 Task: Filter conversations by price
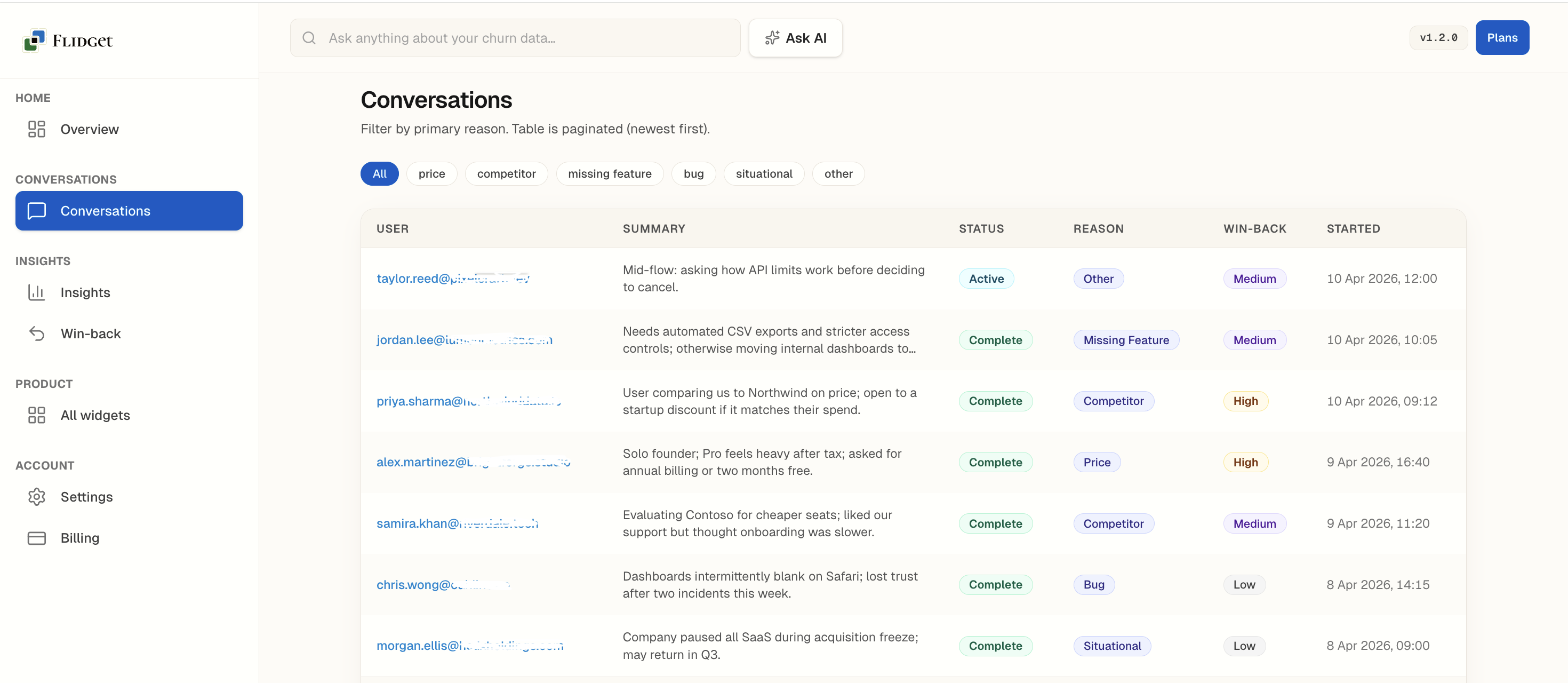[x=431, y=173]
